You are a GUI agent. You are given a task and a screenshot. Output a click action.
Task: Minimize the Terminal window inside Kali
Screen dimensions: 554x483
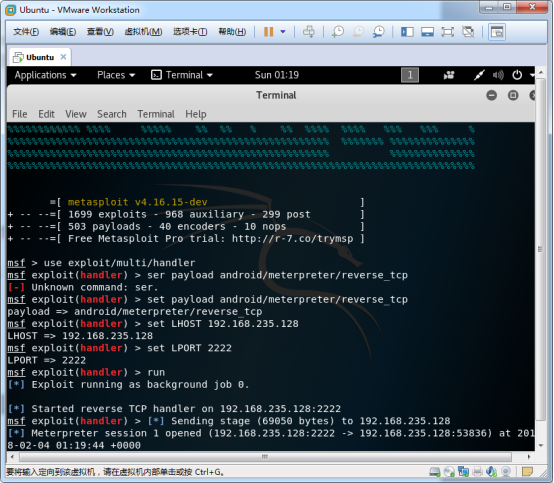click(x=491, y=95)
